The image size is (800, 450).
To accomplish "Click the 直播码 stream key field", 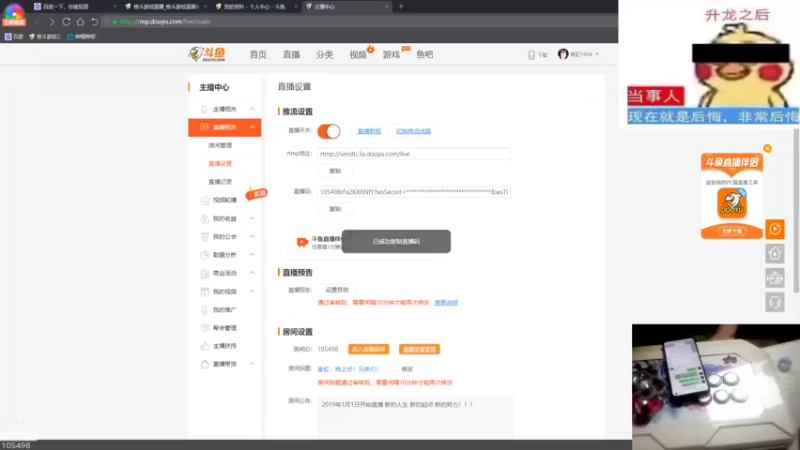I will [x=414, y=192].
